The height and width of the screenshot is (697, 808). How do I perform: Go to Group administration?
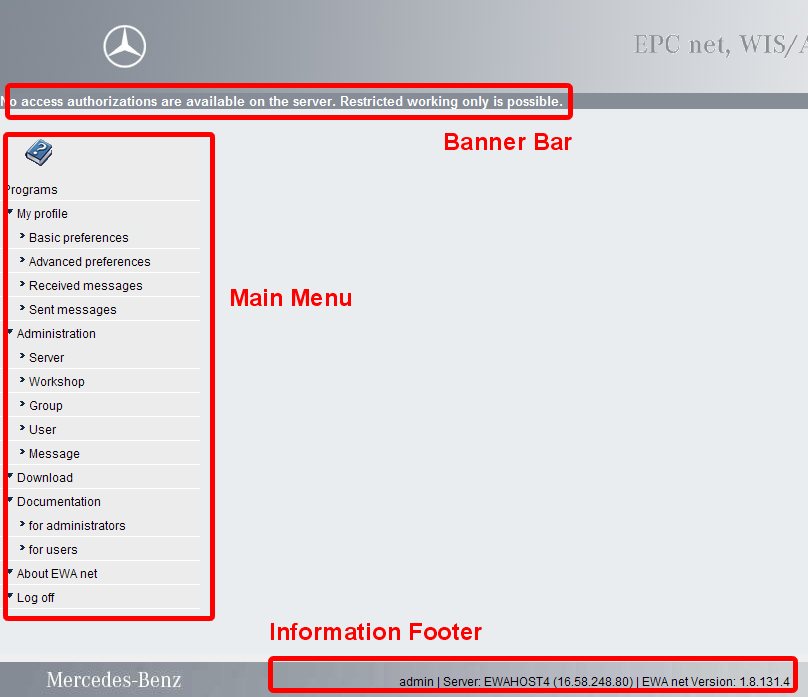(45, 406)
